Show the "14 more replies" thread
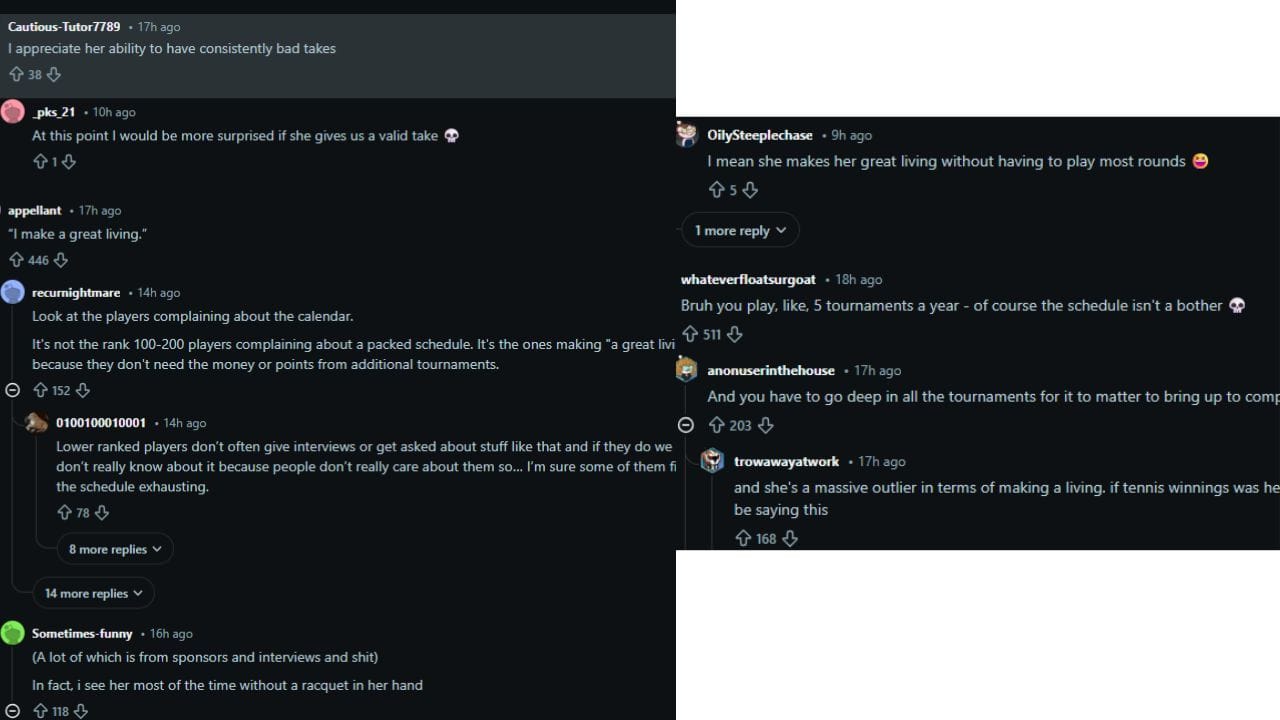 (92, 592)
